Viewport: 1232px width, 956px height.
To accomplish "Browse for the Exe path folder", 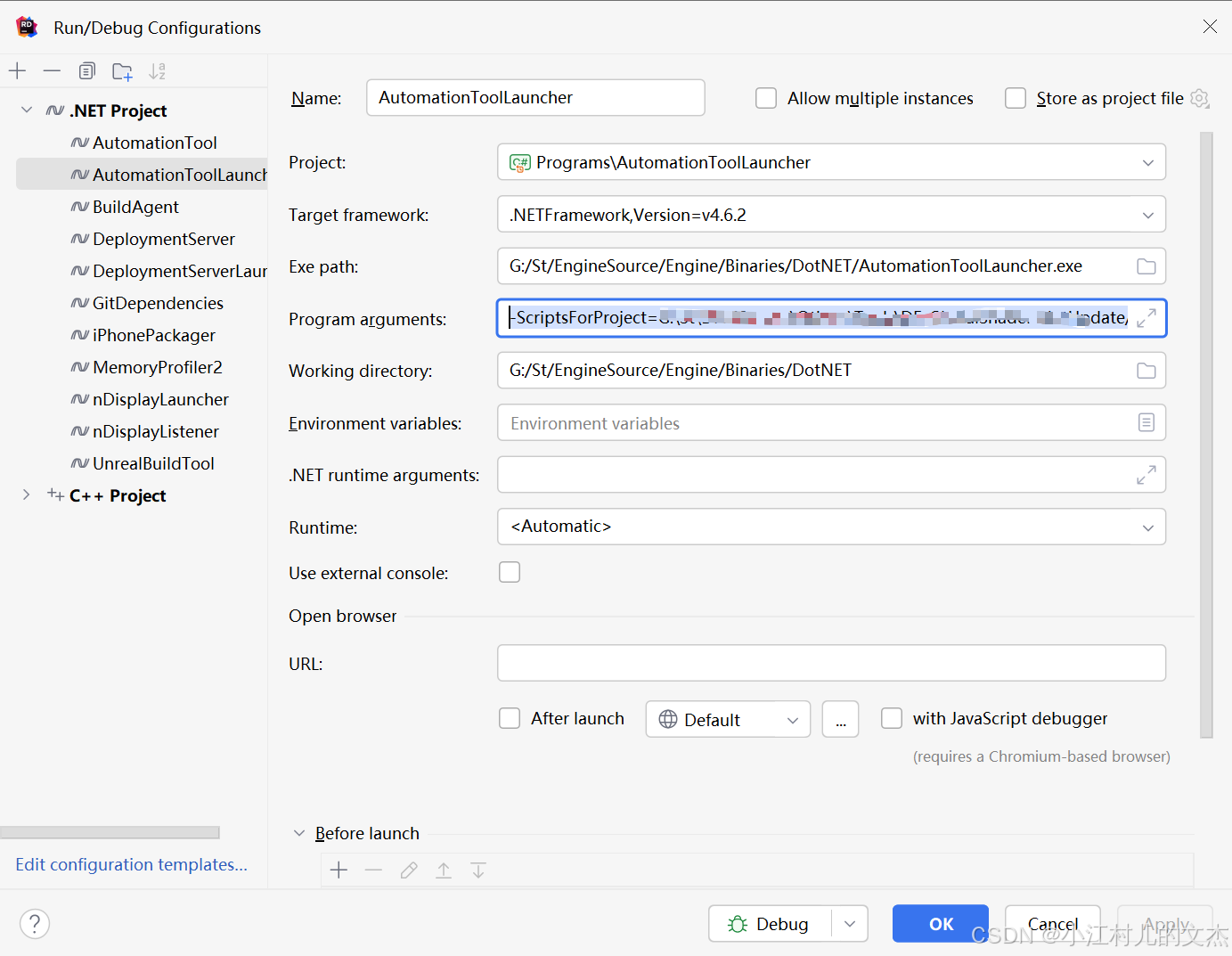I will pyautogui.click(x=1146, y=266).
